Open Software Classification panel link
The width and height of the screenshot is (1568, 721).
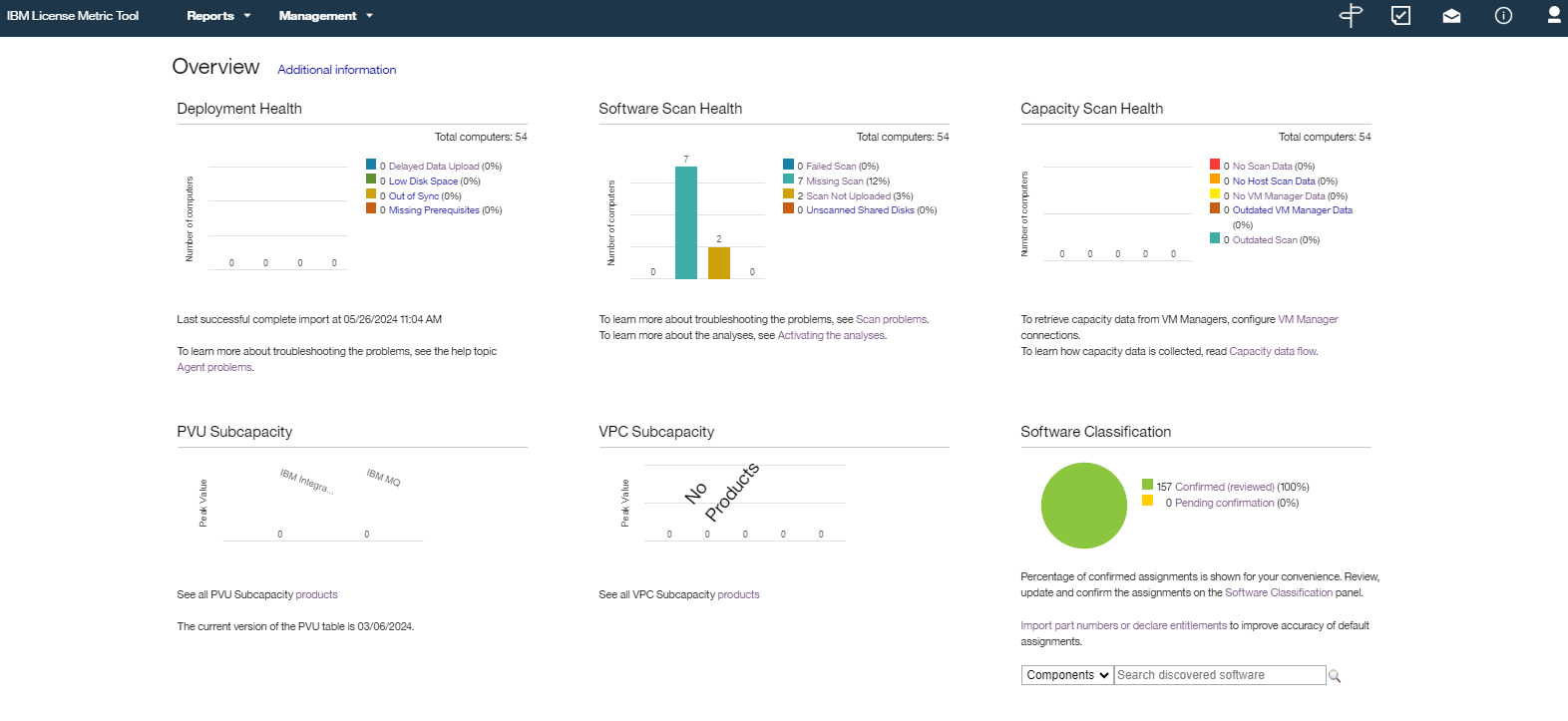pyautogui.click(x=1279, y=593)
